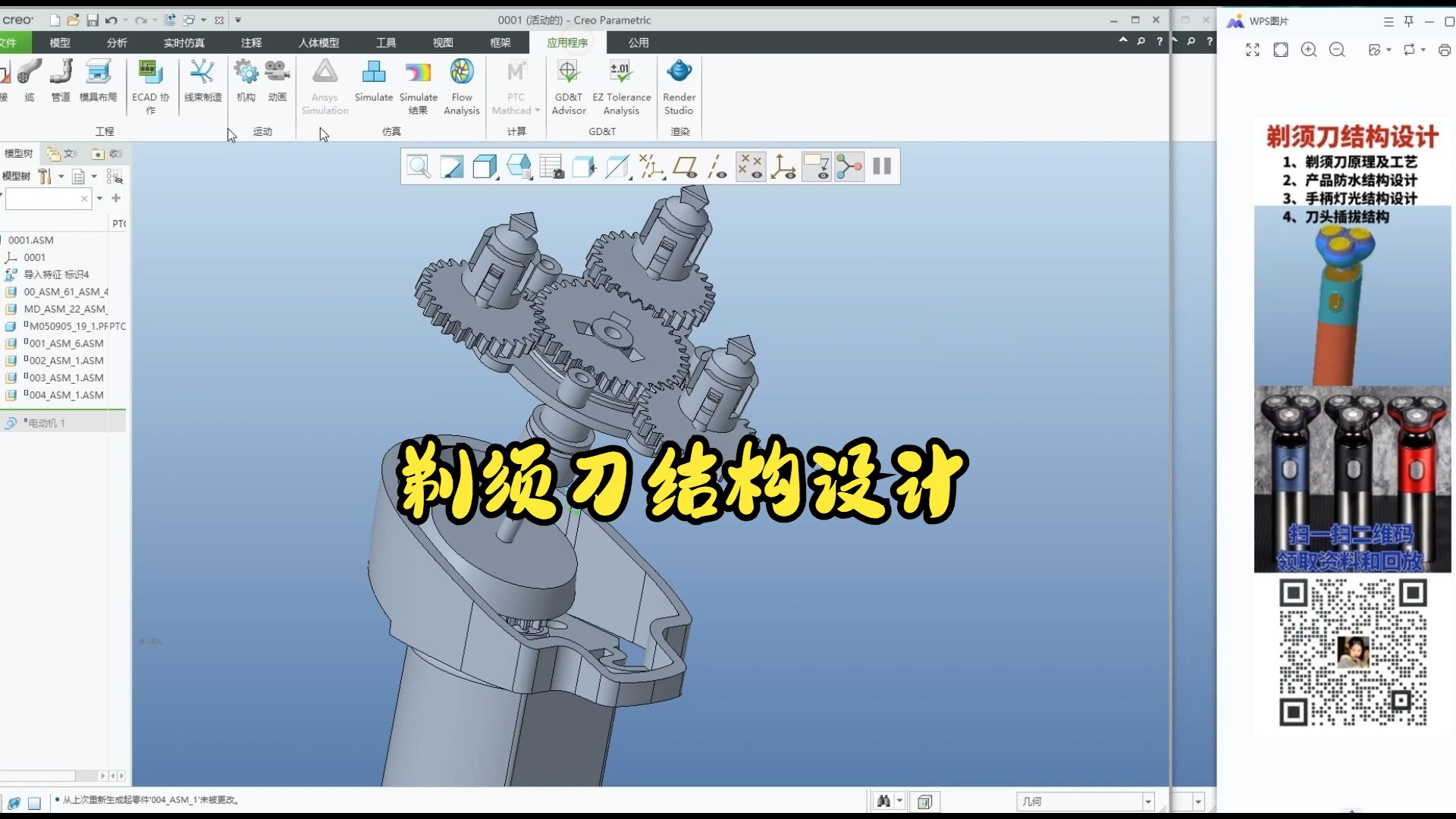1456x819 pixels.
Task: Open the 机构 mechanism application
Action: click(x=246, y=80)
